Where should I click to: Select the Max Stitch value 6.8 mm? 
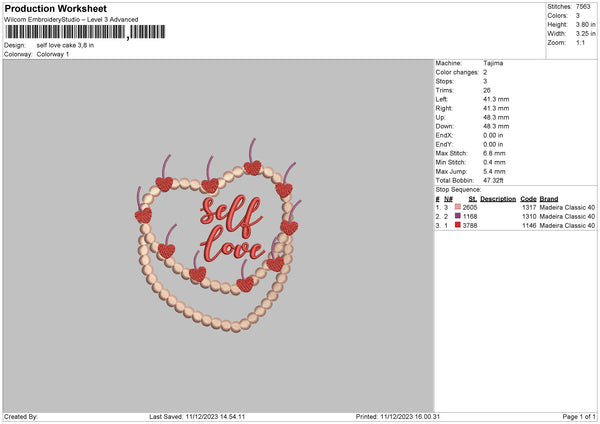494,153
